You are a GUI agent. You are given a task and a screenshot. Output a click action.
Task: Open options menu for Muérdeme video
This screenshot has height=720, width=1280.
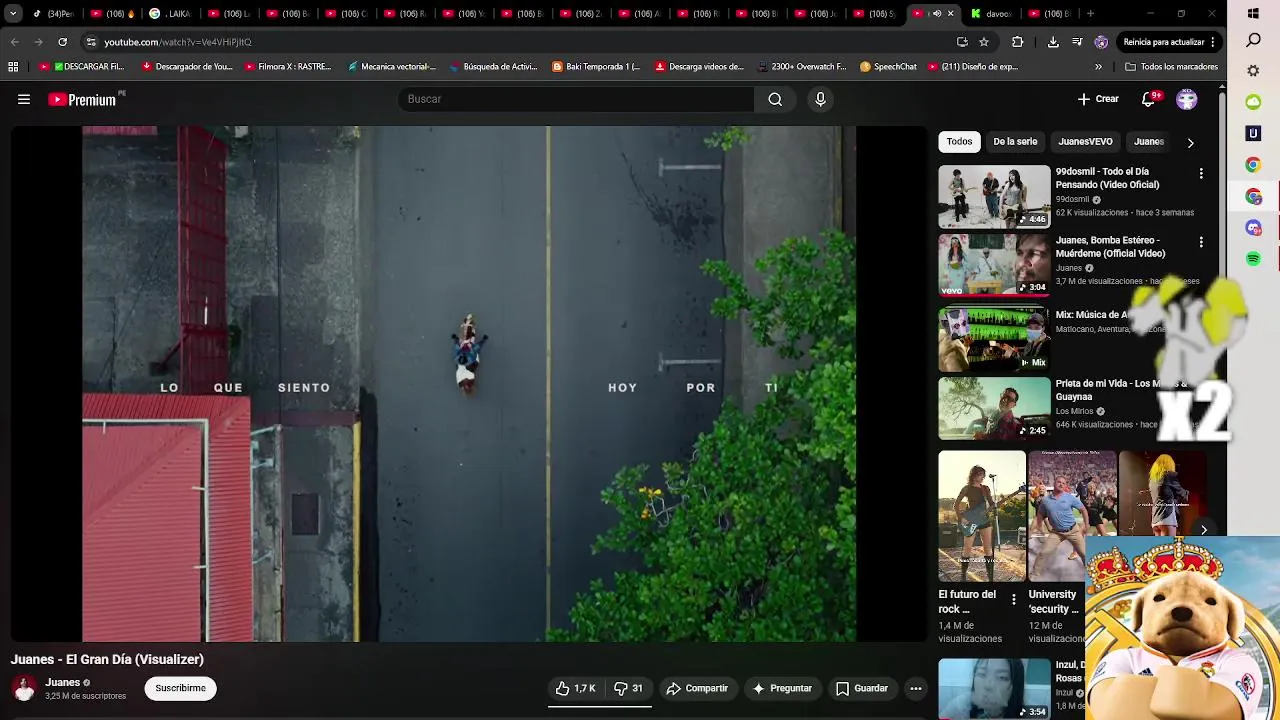pos(1201,242)
